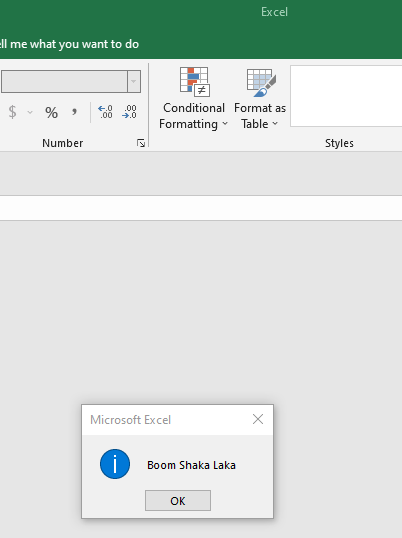Click OK in the Boom Shaka Laka dialog
Screen dimensions: 402x538
point(178,501)
